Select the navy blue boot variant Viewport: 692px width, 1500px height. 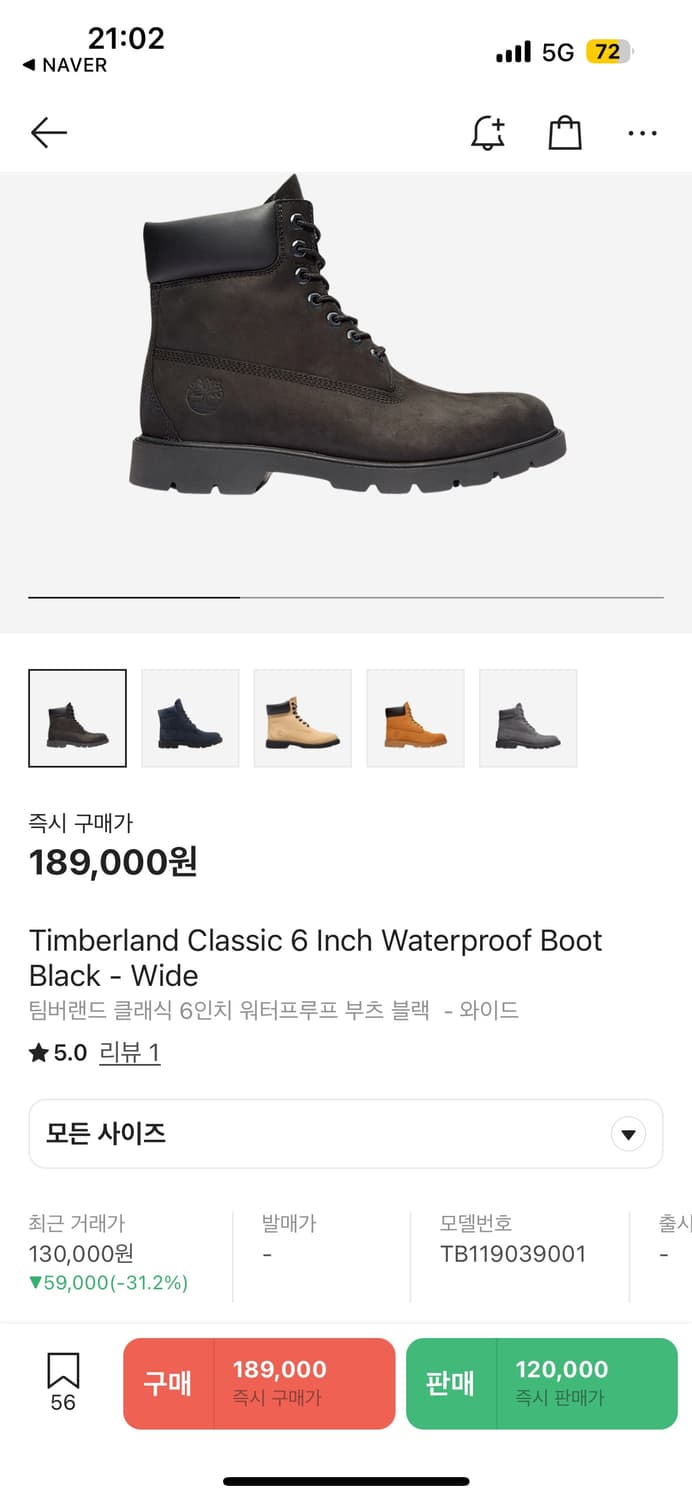(x=190, y=718)
